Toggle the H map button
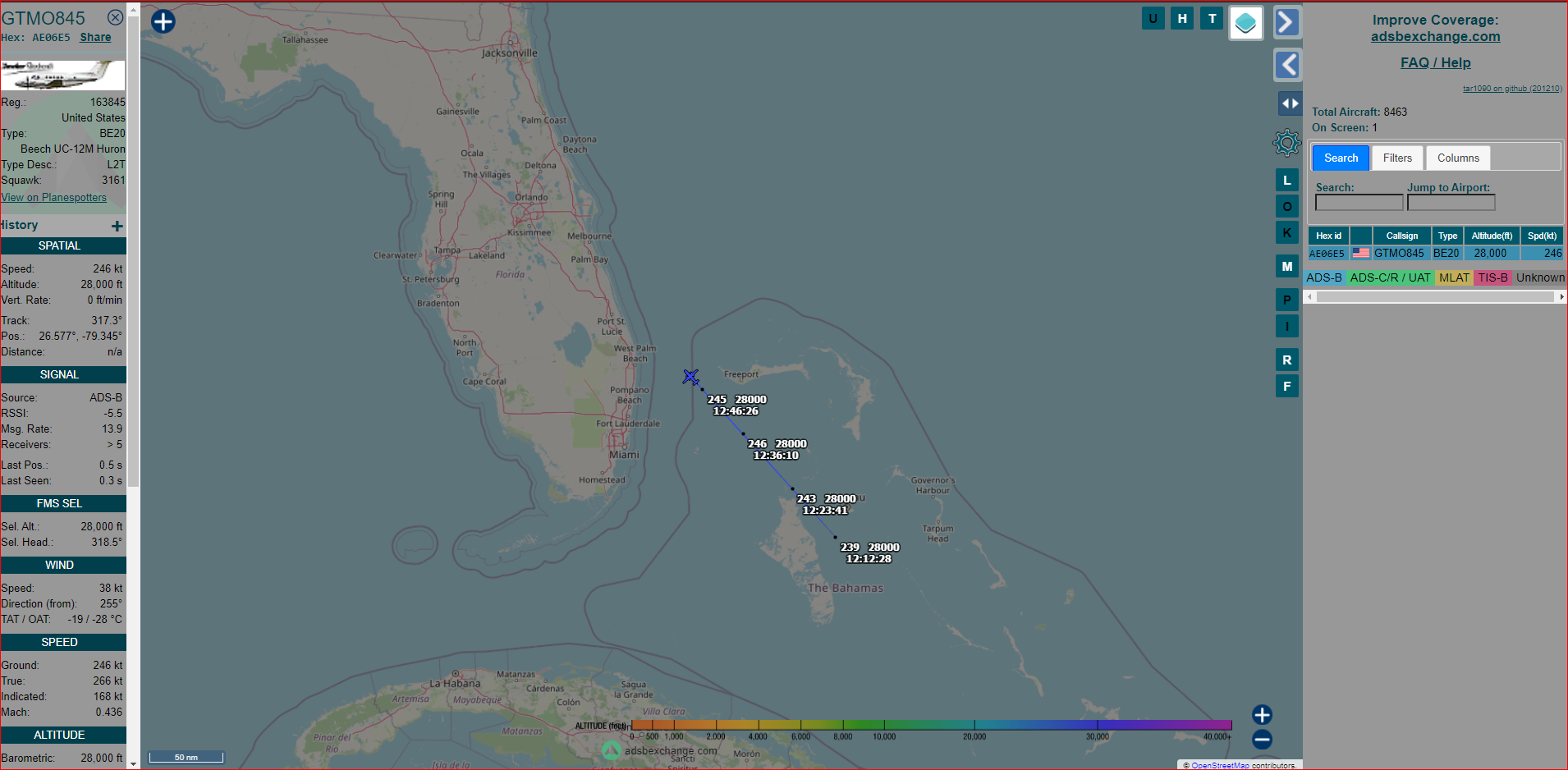1568x770 pixels. [1182, 18]
